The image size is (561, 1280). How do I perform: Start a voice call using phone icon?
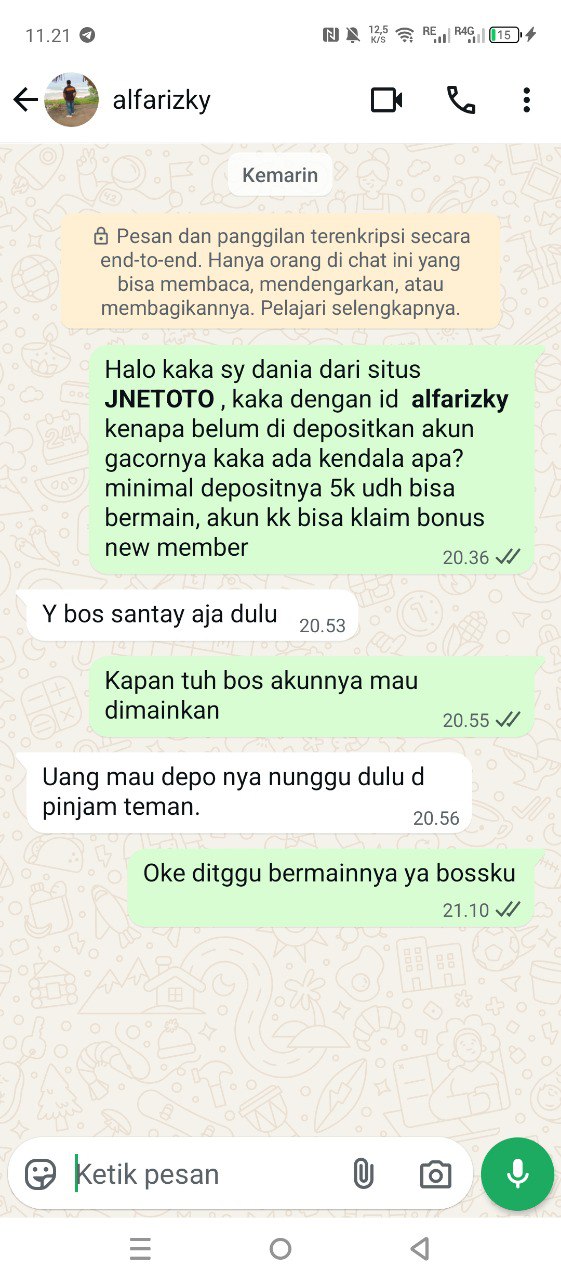(461, 100)
